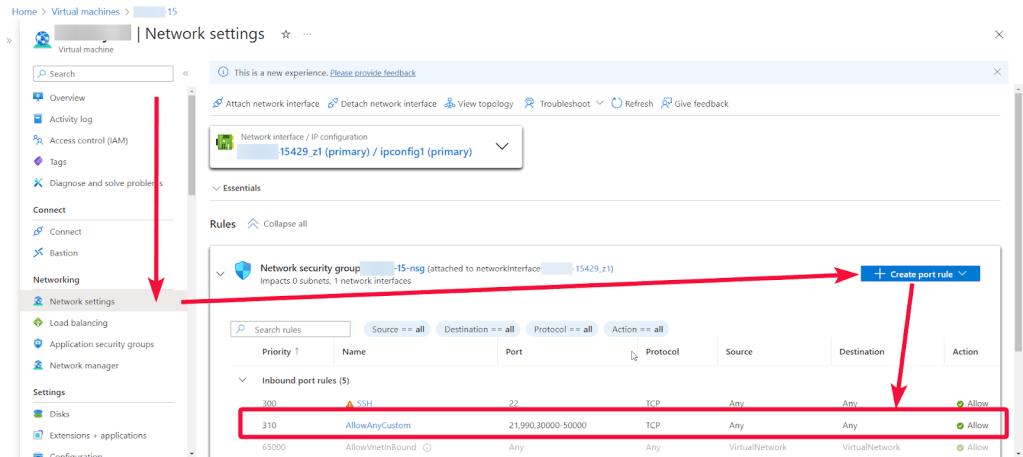Click the Create port rule button
The width and height of the screenshot is (1023, 457).
coord(919,274)
